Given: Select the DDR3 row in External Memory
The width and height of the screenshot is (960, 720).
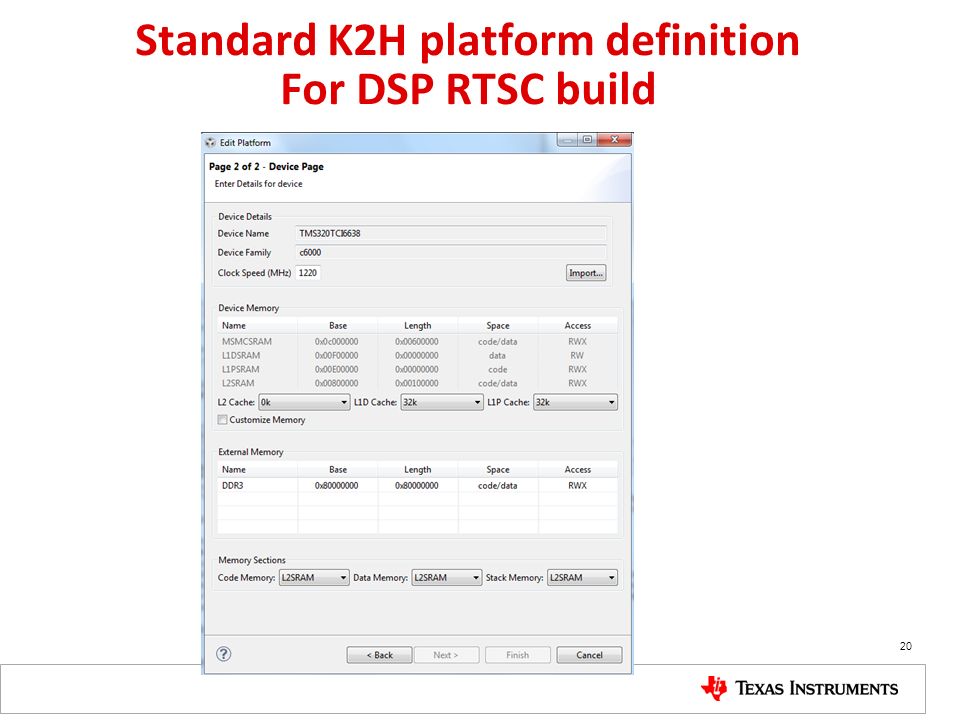Looking at the screenshot, I should [x=418, y=486].
